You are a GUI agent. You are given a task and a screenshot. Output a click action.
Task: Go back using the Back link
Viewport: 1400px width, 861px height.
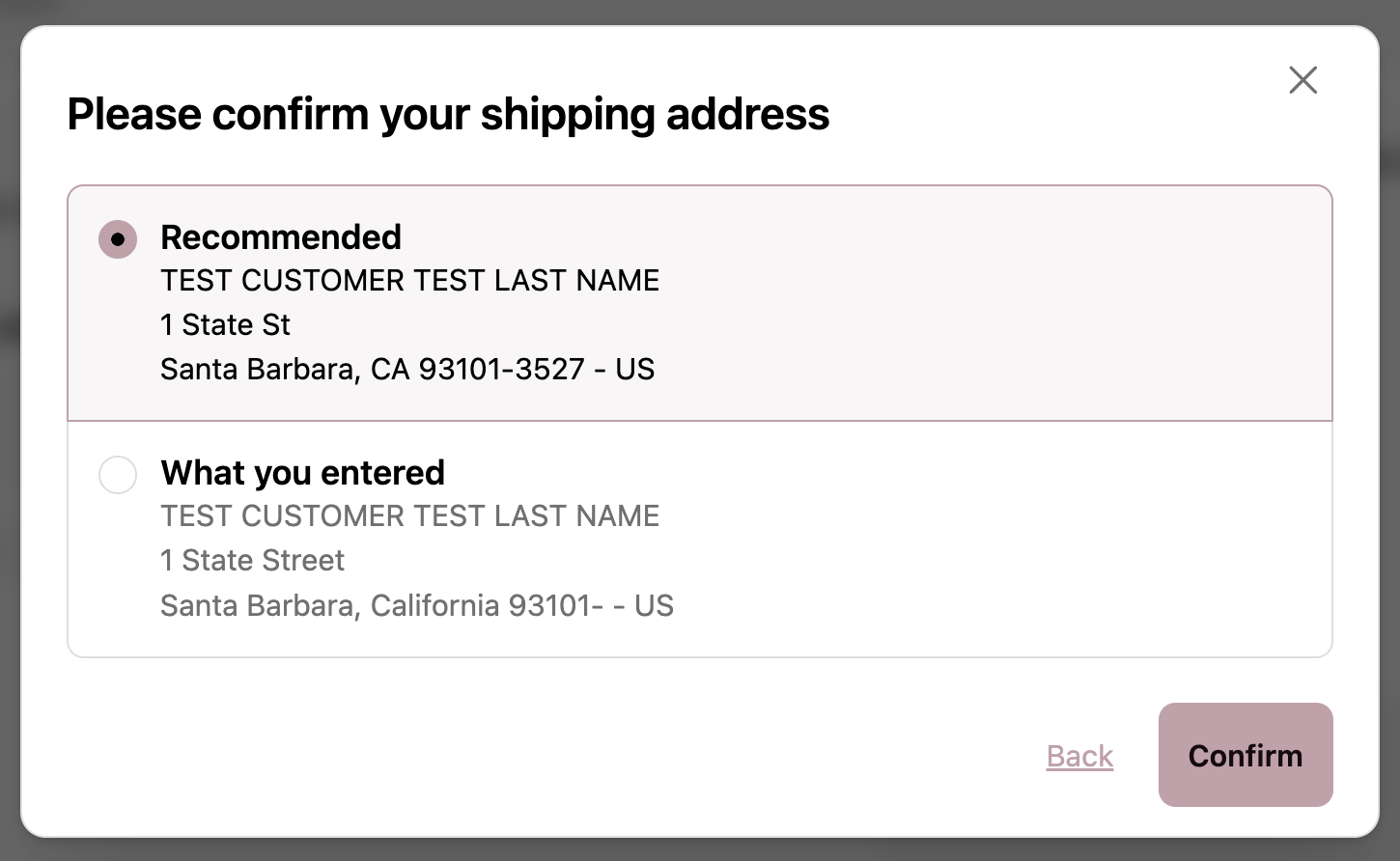tap(1079, 756)
